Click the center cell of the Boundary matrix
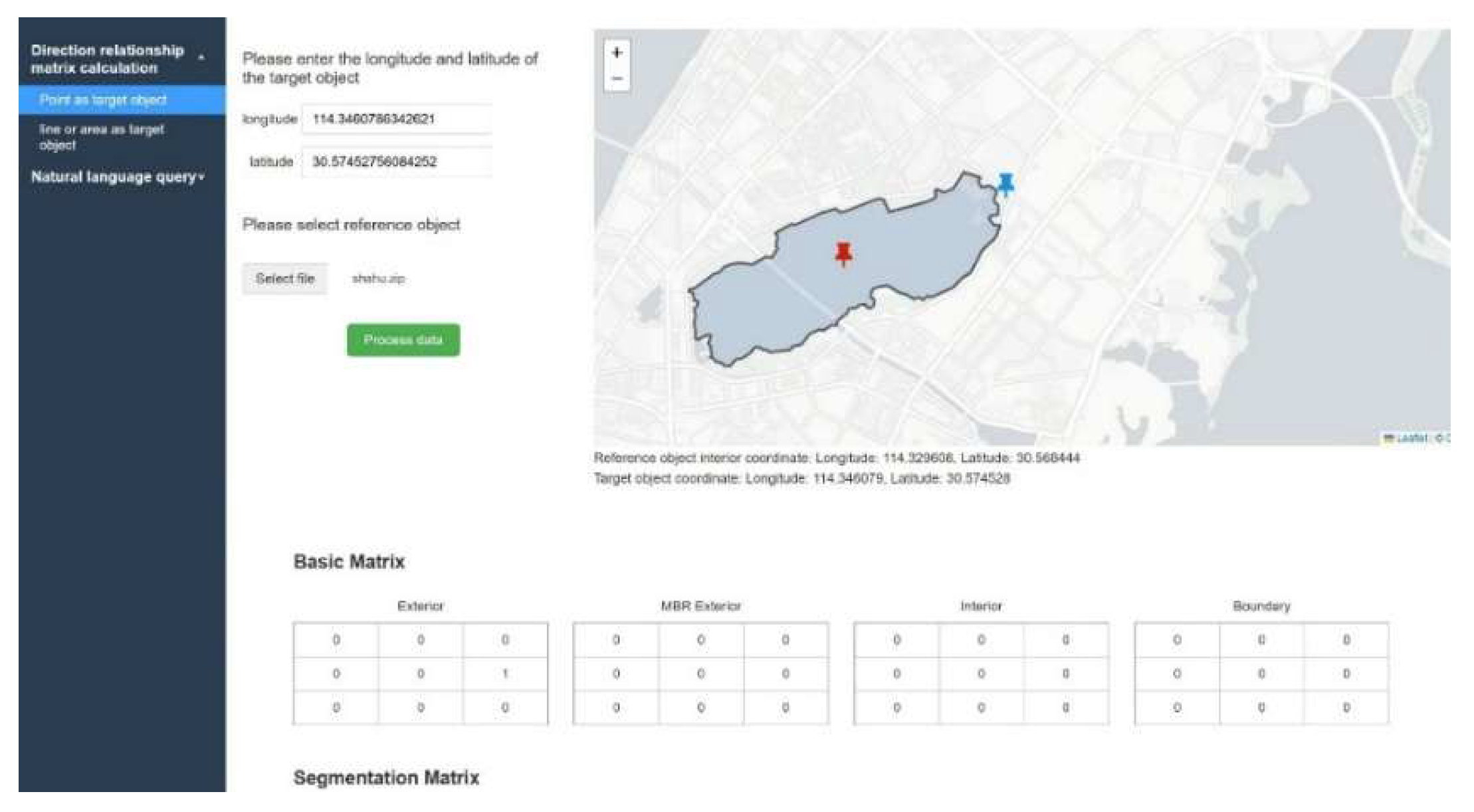 tap(1261, 674)
